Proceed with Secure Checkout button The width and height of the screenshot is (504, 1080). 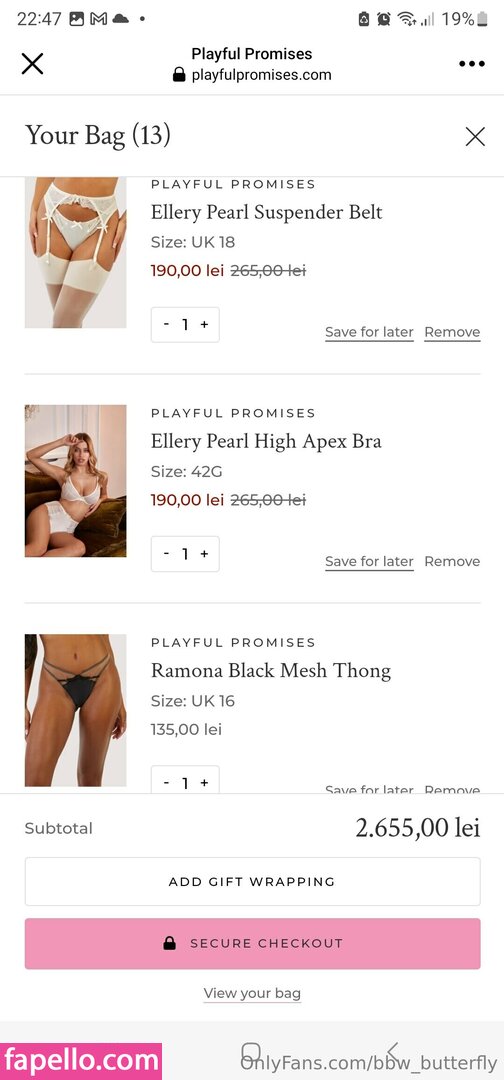click(253, 944)
